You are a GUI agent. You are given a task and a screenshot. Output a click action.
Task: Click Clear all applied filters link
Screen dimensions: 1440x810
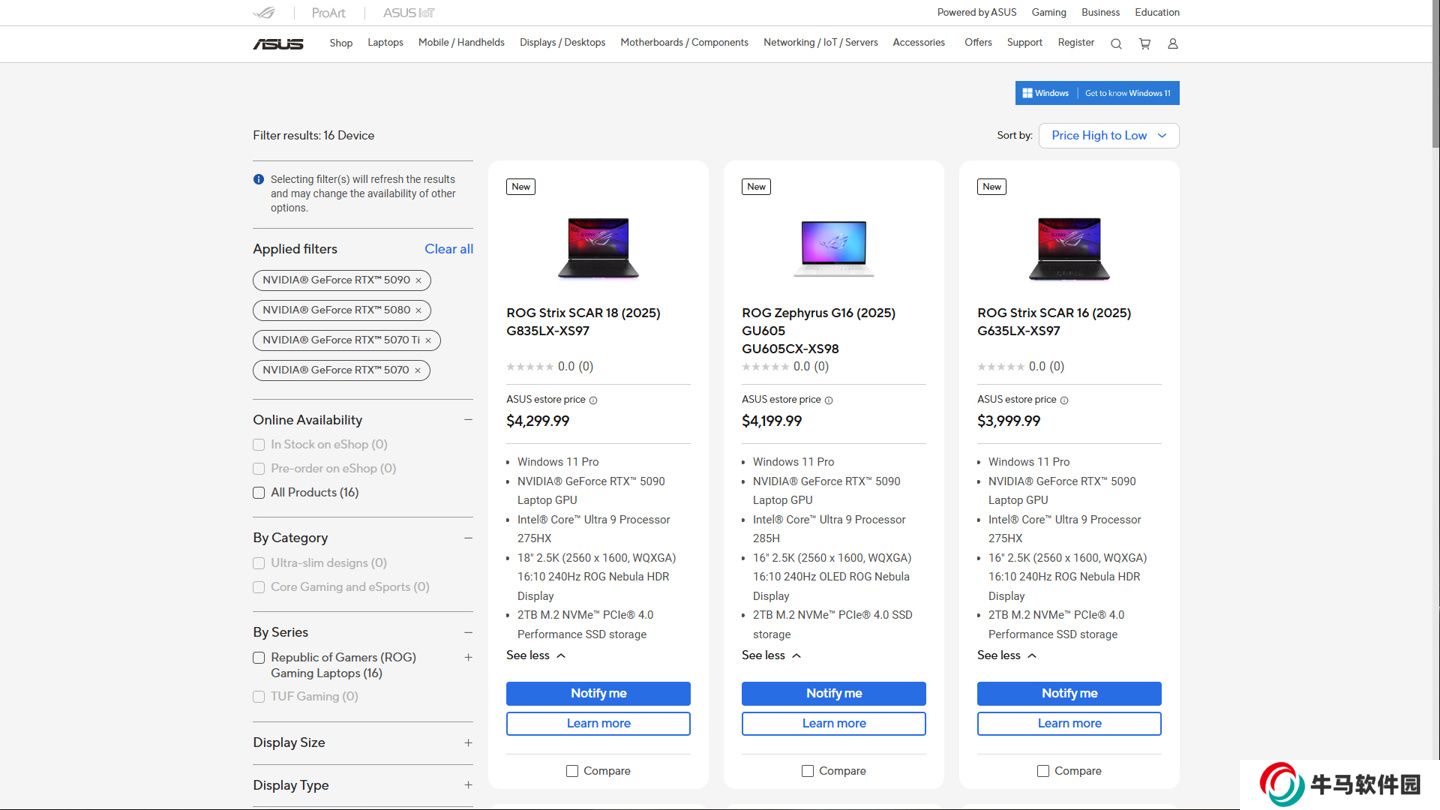coord(448,249)
